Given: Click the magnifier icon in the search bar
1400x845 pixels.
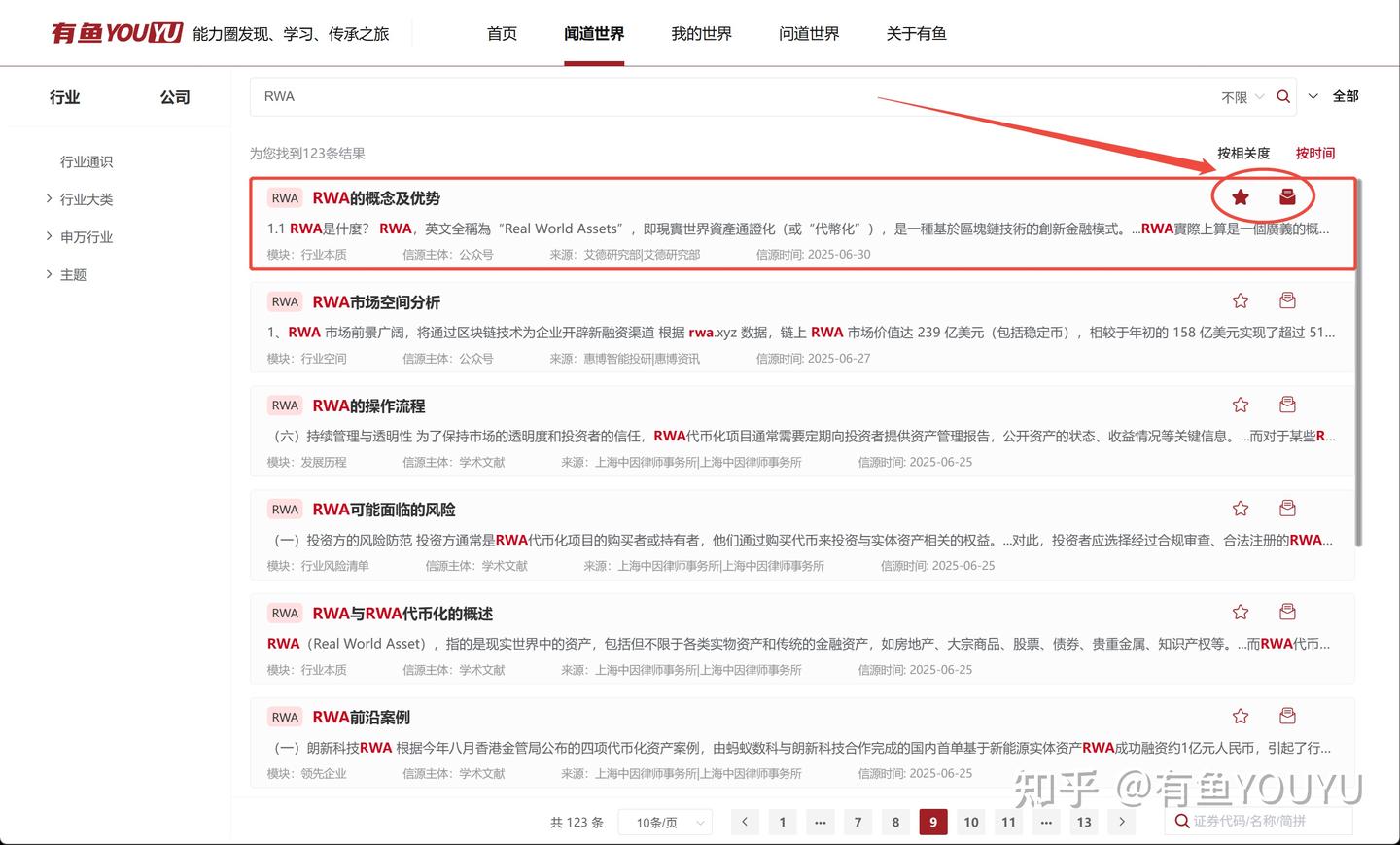Looking at the screenshot, I should 1282,96.
